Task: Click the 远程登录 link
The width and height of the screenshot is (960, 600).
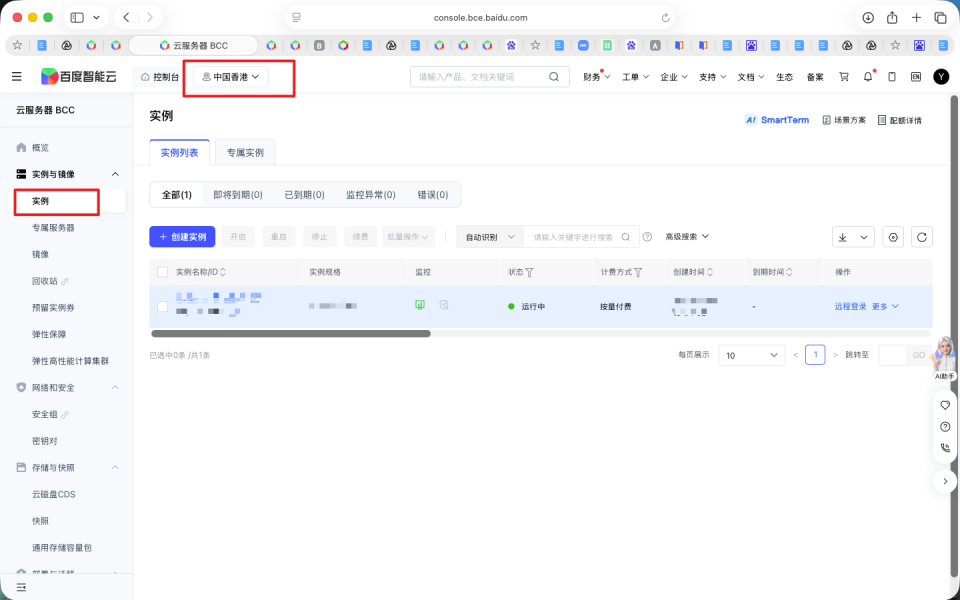Action: [x=850, y=306]
